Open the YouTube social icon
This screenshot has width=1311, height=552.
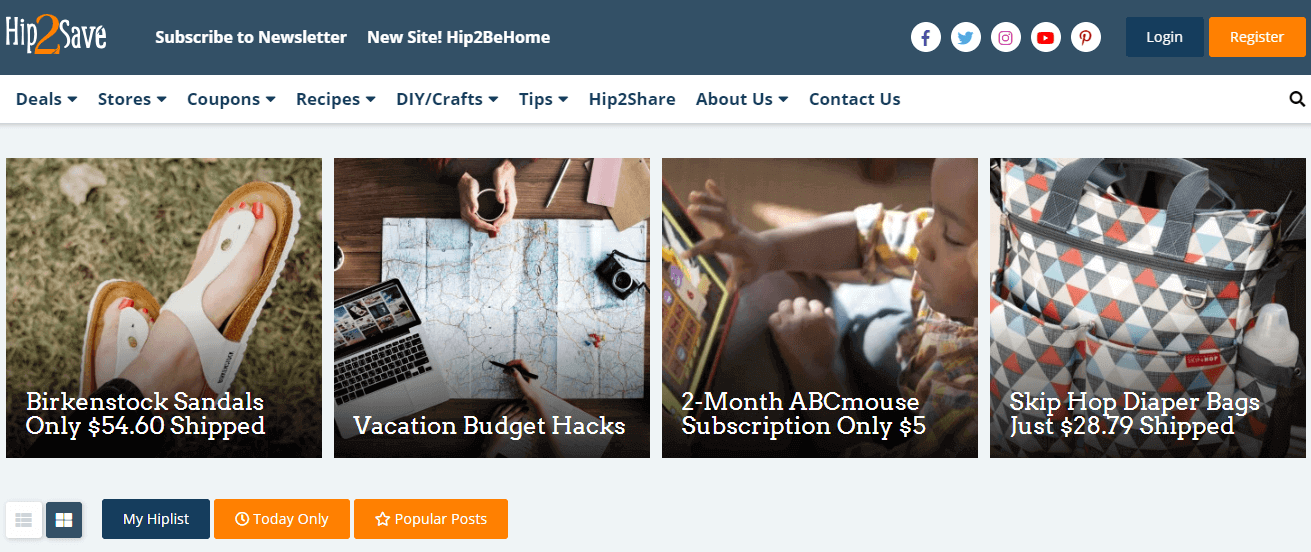[x=1046, y=38]
